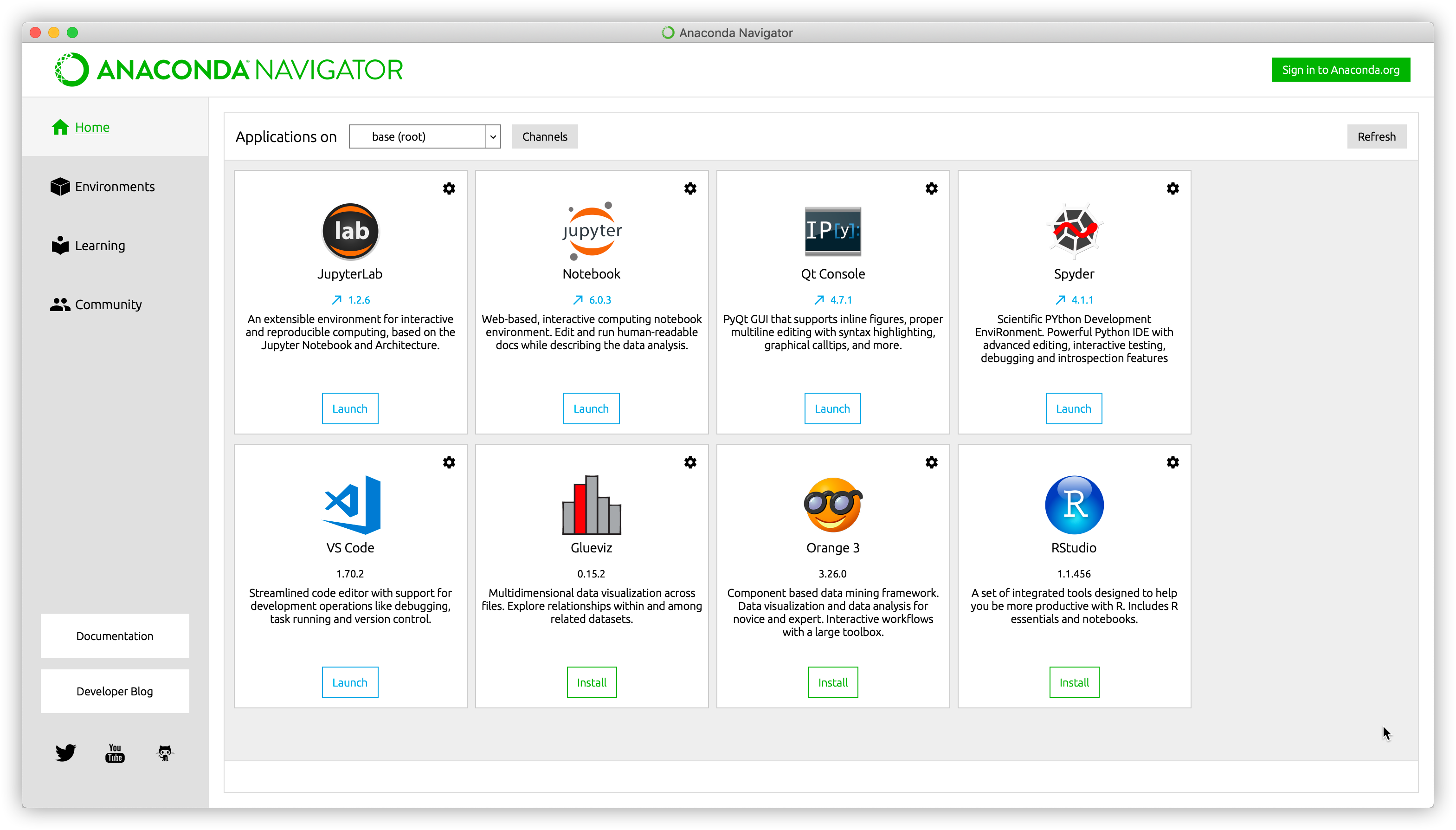Click the VS Code application logo
1456x830 pixels.
pyautogui.click(x=351, y=505)
